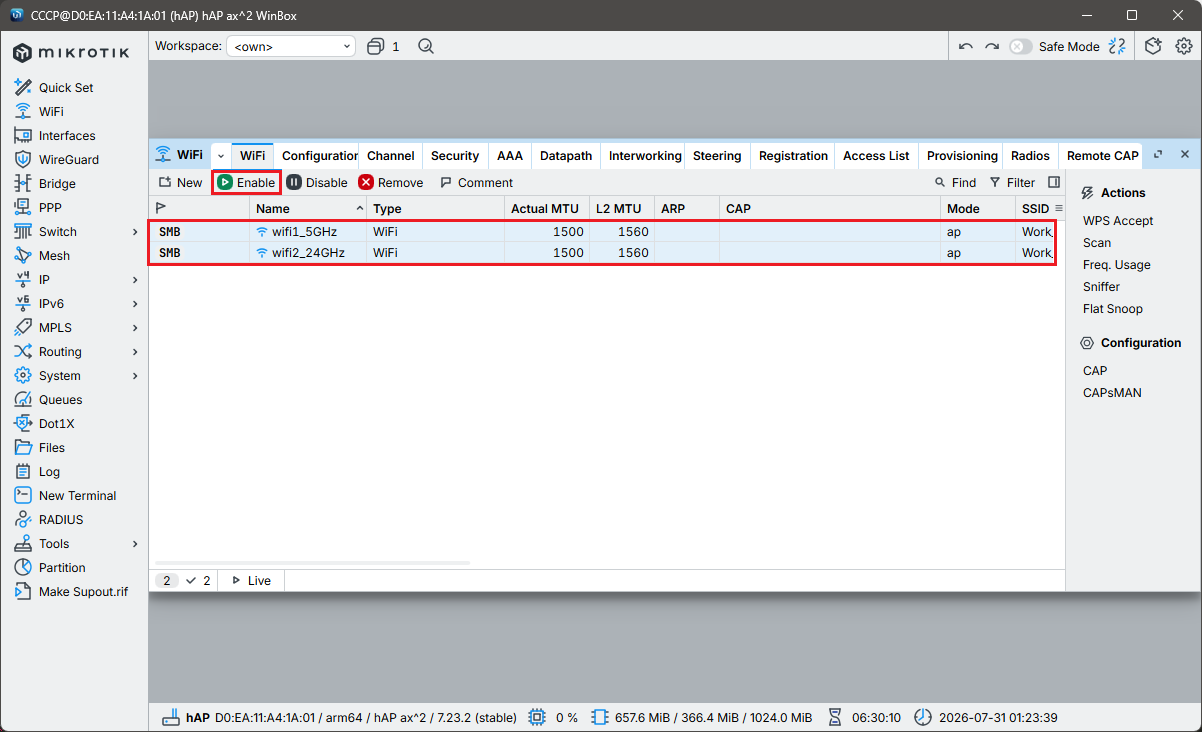
Task: Click the Disable button
Action: [317, 182]
